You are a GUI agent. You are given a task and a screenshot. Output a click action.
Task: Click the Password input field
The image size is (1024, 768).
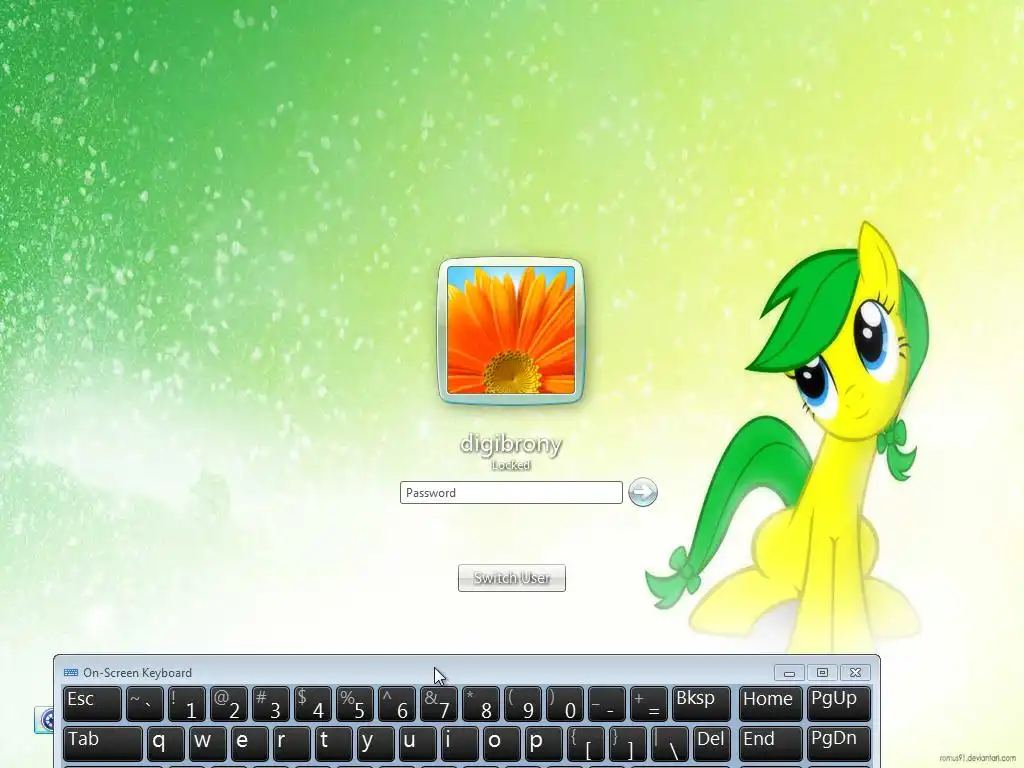coord(511,492)
